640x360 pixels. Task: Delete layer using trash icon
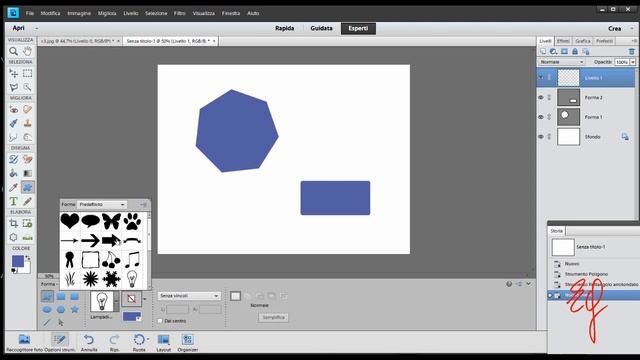tap(631, 51)
